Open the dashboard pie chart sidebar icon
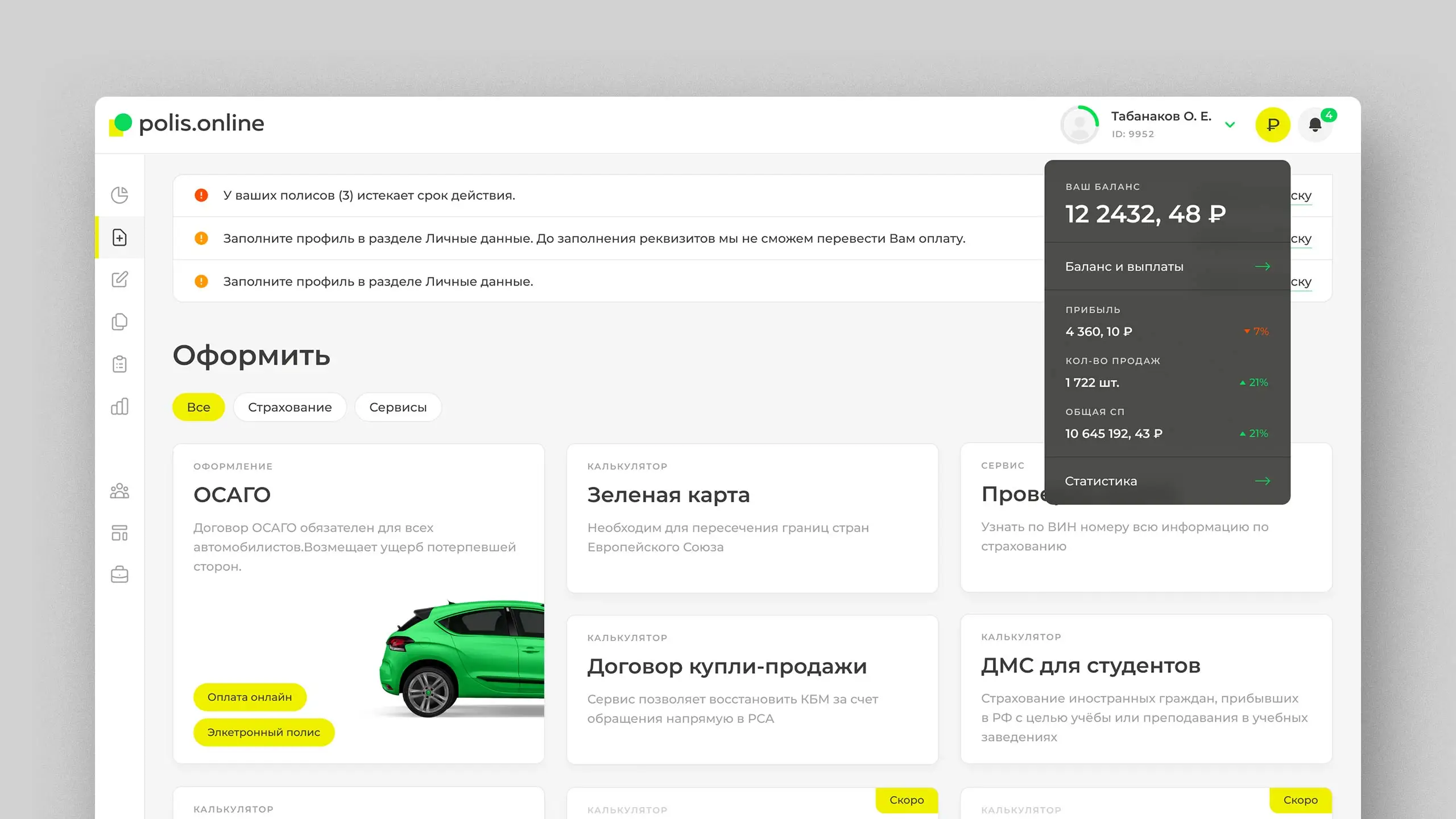Image resolution: width=1456 pixels, height=819 pixels. coord(119,195)
